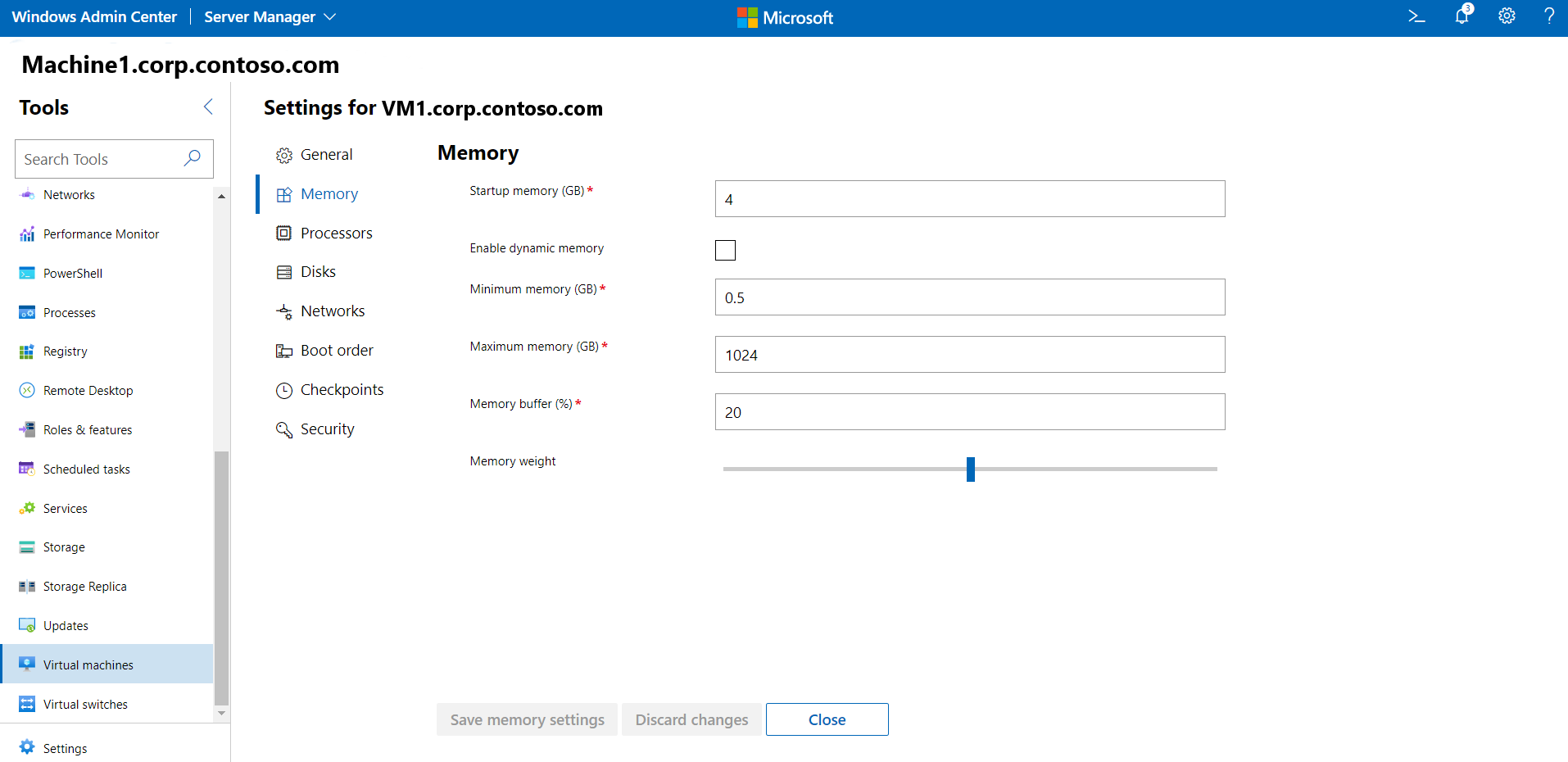Open the notifications bell
This screenshot has width=1568, height=762.
pos(1462,16)
